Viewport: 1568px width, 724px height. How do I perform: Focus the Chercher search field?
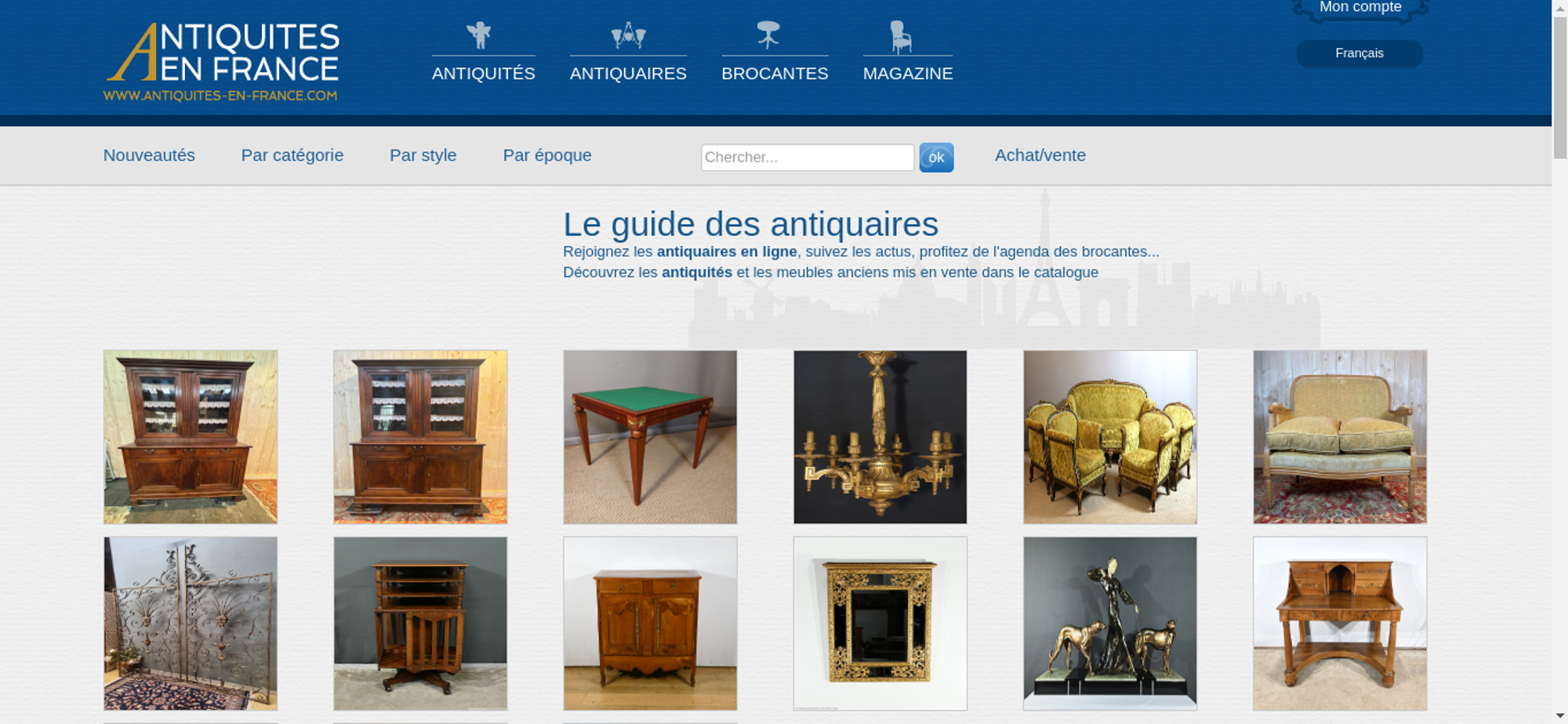808,157
